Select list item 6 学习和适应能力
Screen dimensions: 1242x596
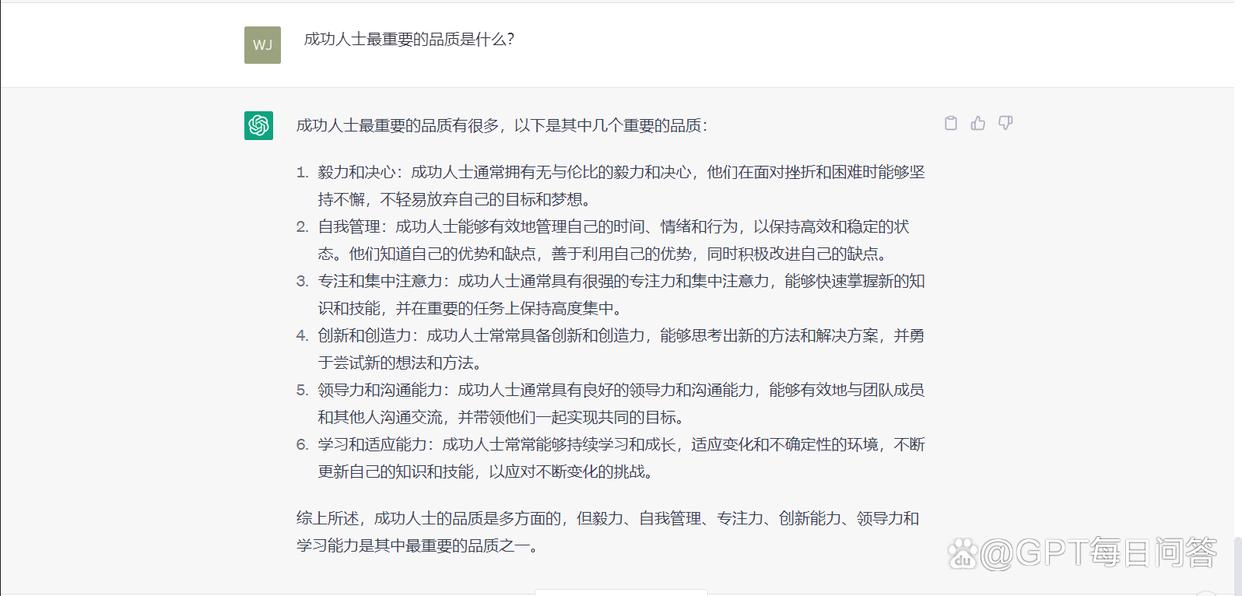611,458
